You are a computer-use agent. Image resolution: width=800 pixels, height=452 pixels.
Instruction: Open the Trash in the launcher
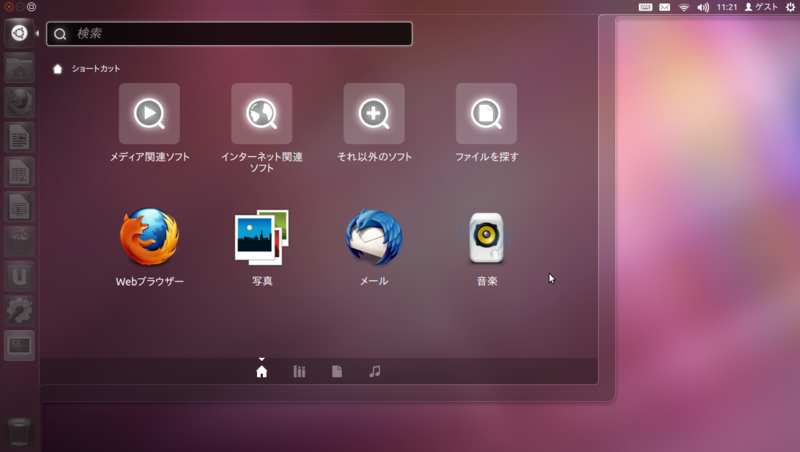pos(19,432)
